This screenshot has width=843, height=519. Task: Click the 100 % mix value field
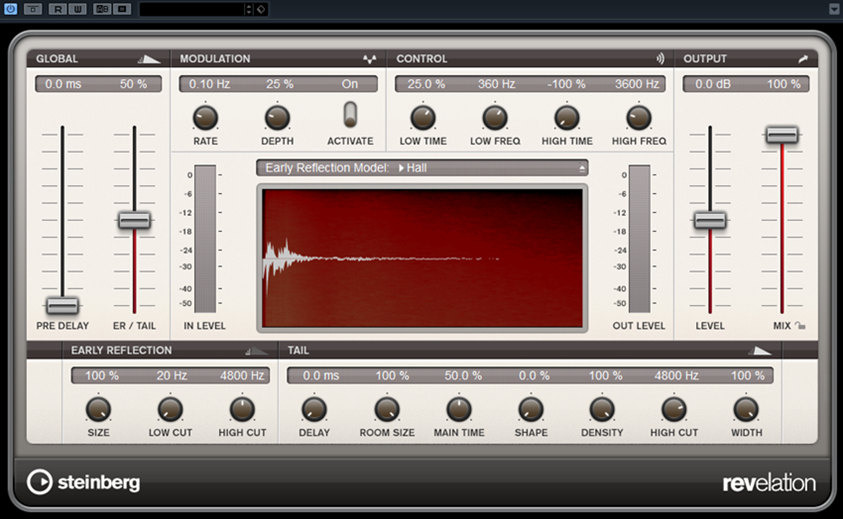coord(783,84)
